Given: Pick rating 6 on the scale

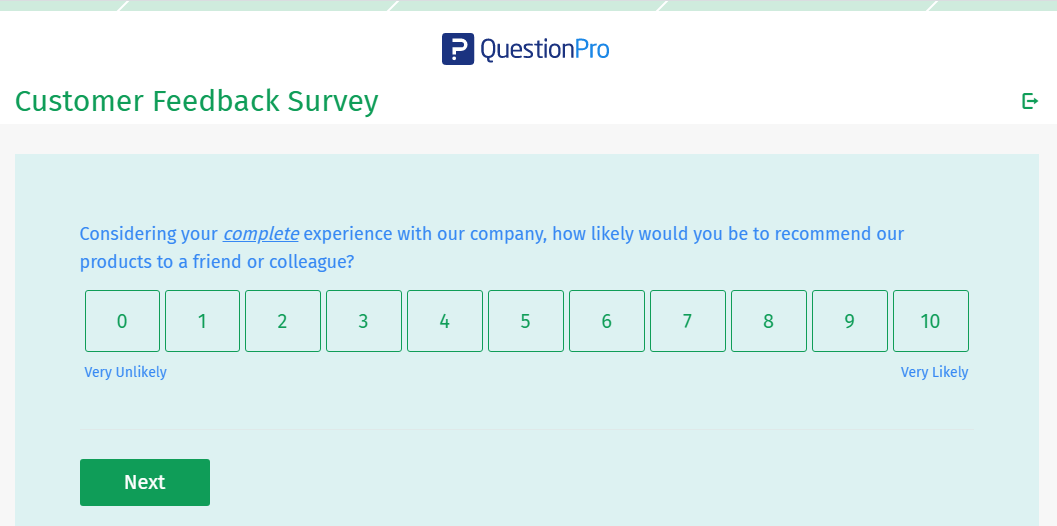Looking at the screenshot, I should point(607,321).
